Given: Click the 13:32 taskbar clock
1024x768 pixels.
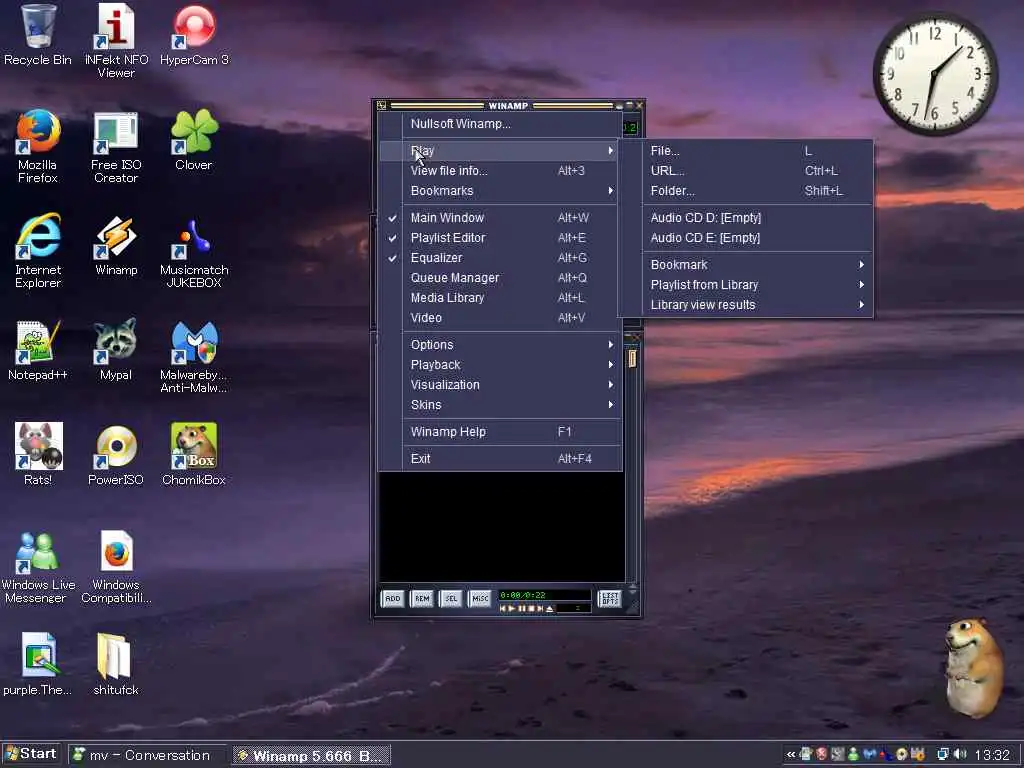Looking at the screenshot, I should [992, 755].
